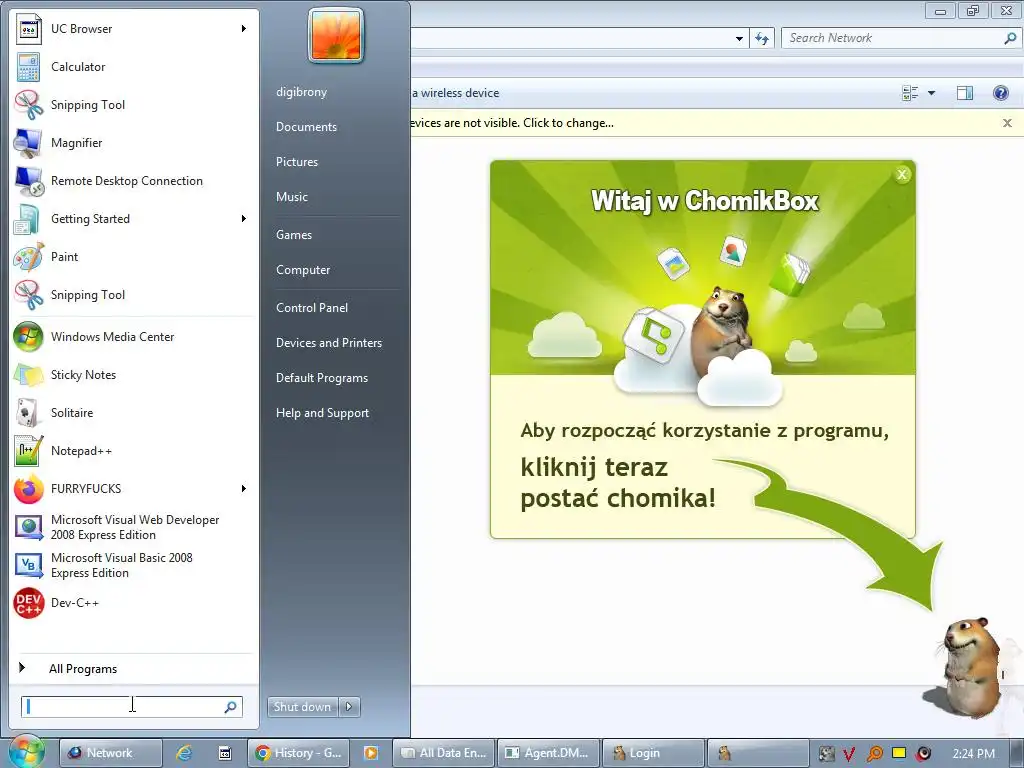Open Computer from Start menu
This screenshot has height=768, width=1024.
coord(303,270)
